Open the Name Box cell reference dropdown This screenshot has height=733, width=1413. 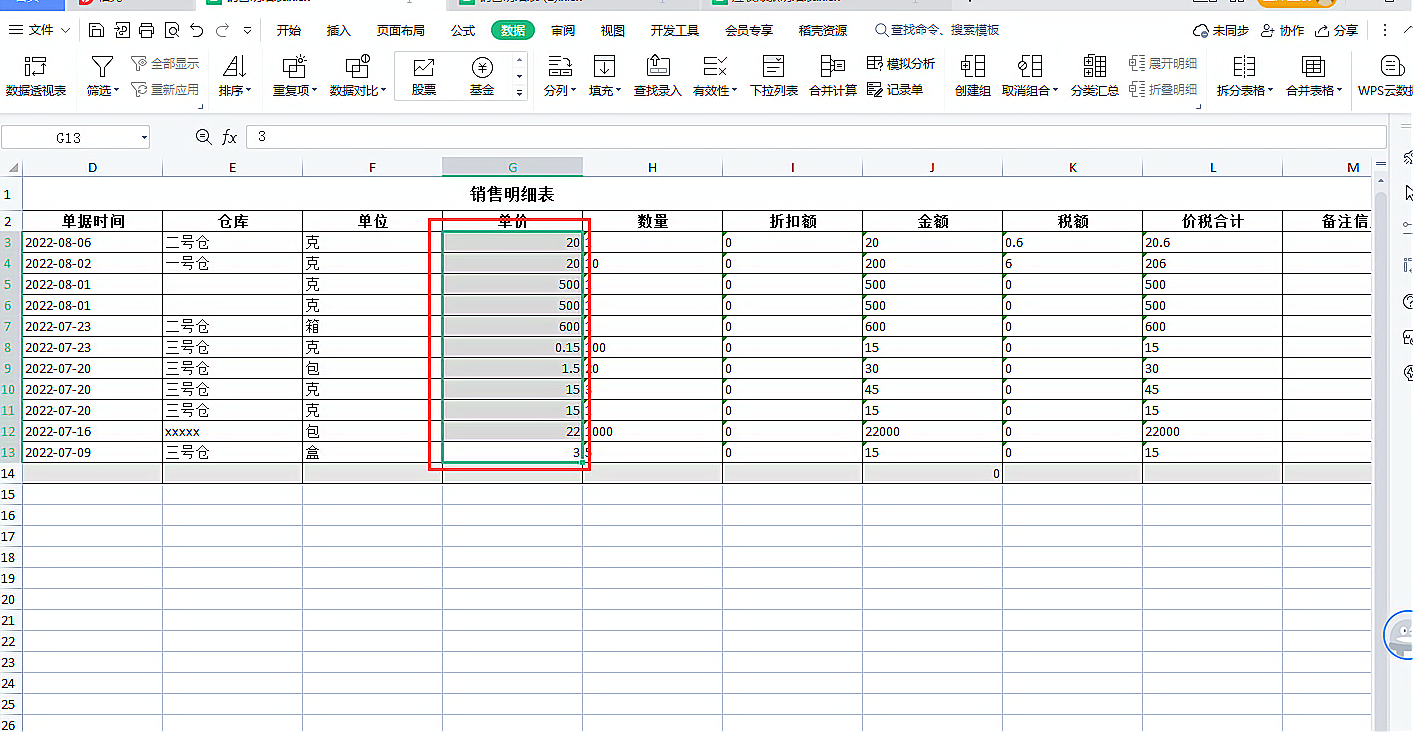click(145, 137)
